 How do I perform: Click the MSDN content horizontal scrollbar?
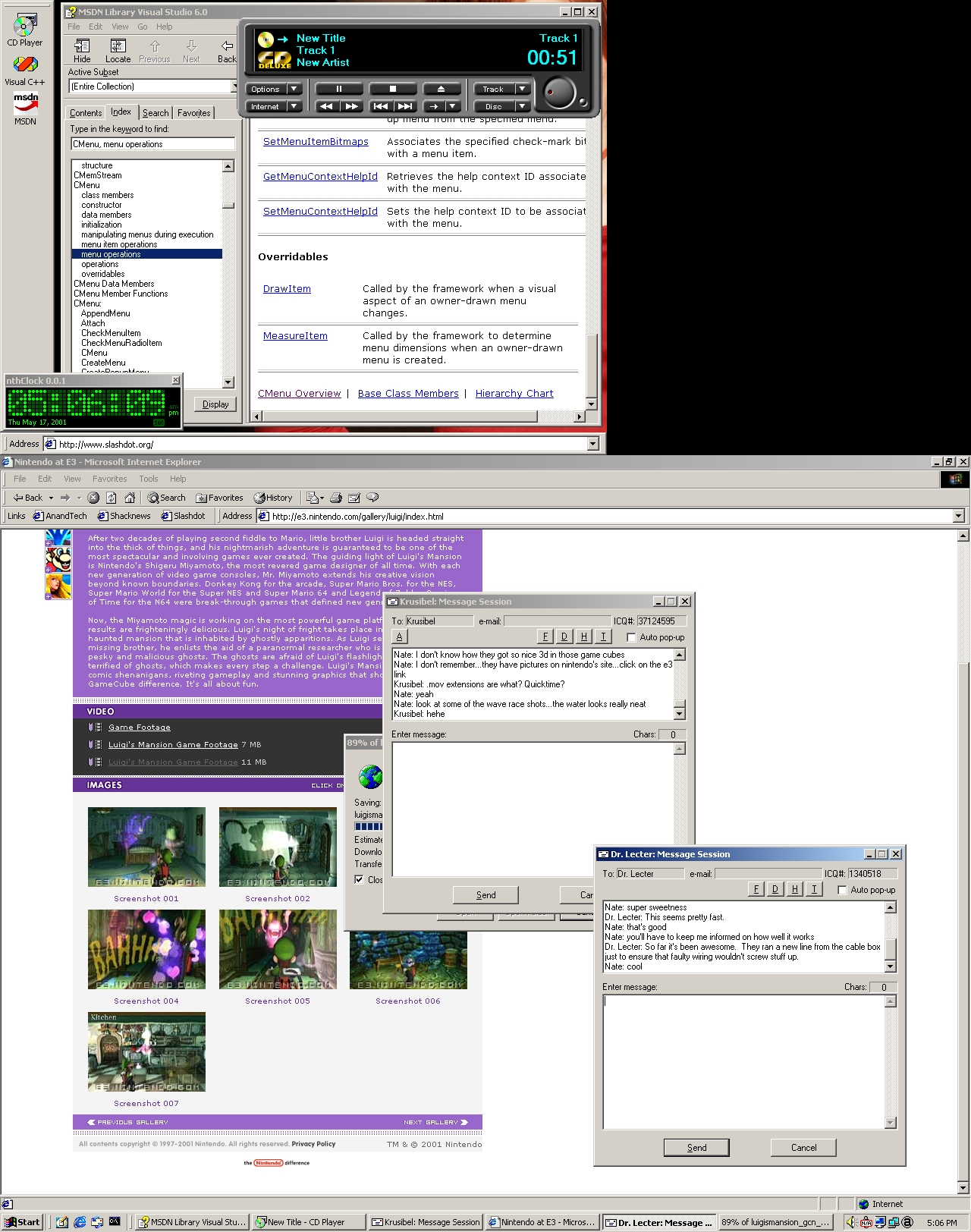click(x=418, y=416)
